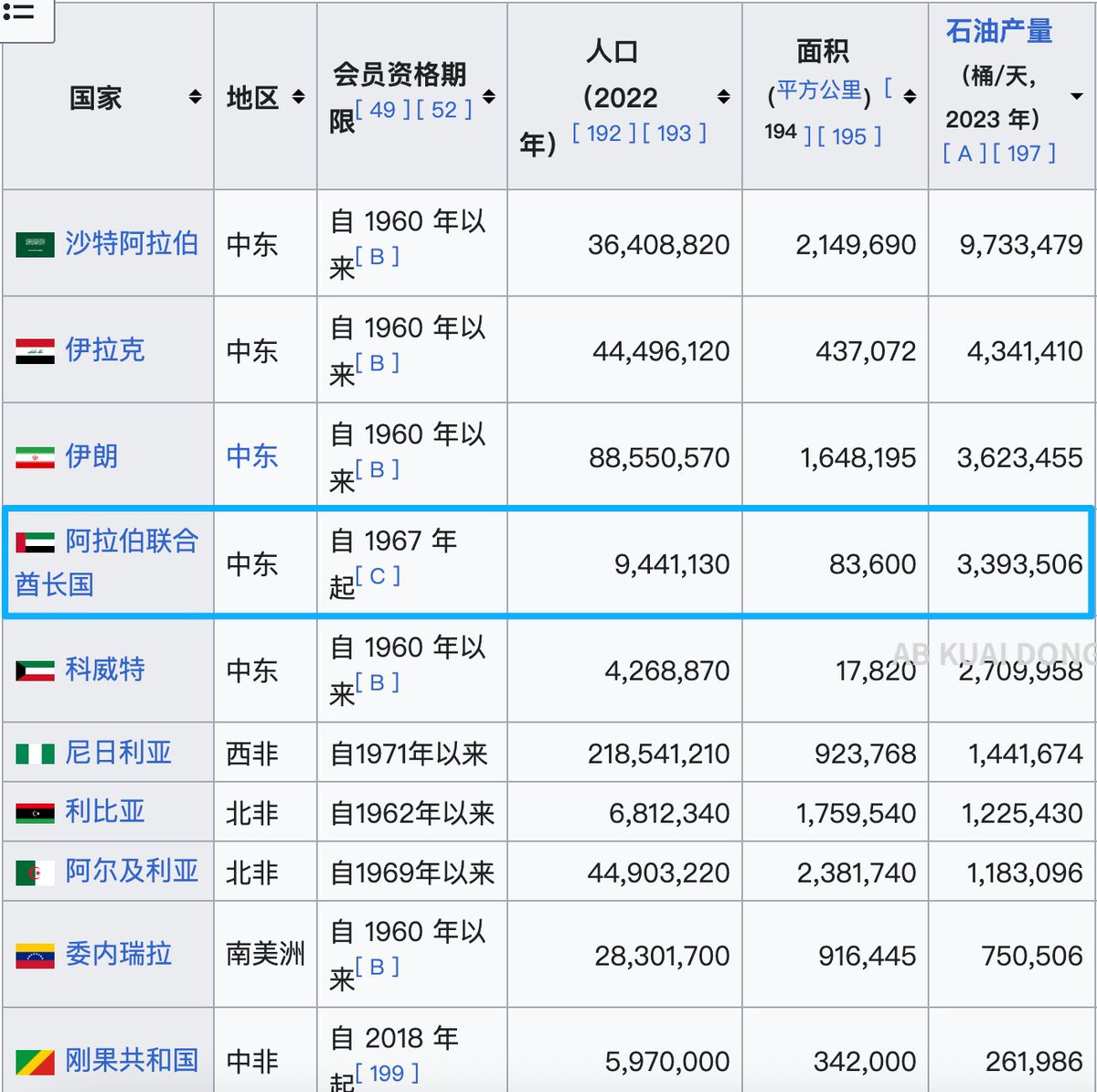The height and width of the screenshot is (1092, 1097).
Task: Open the 伊拉克 article link
Action: [105, 350]
